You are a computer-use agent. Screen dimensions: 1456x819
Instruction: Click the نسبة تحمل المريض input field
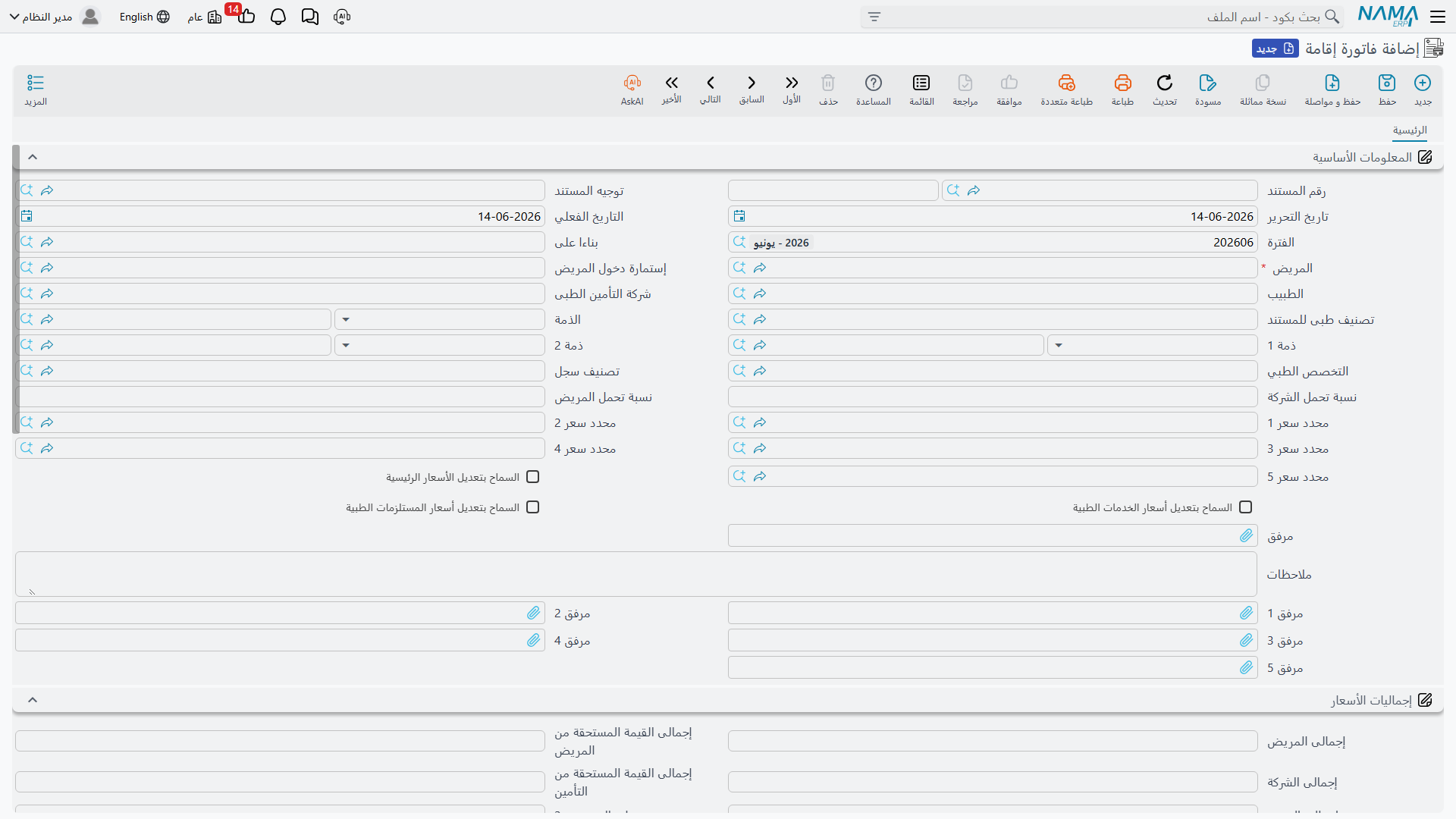tap(280, 397)
